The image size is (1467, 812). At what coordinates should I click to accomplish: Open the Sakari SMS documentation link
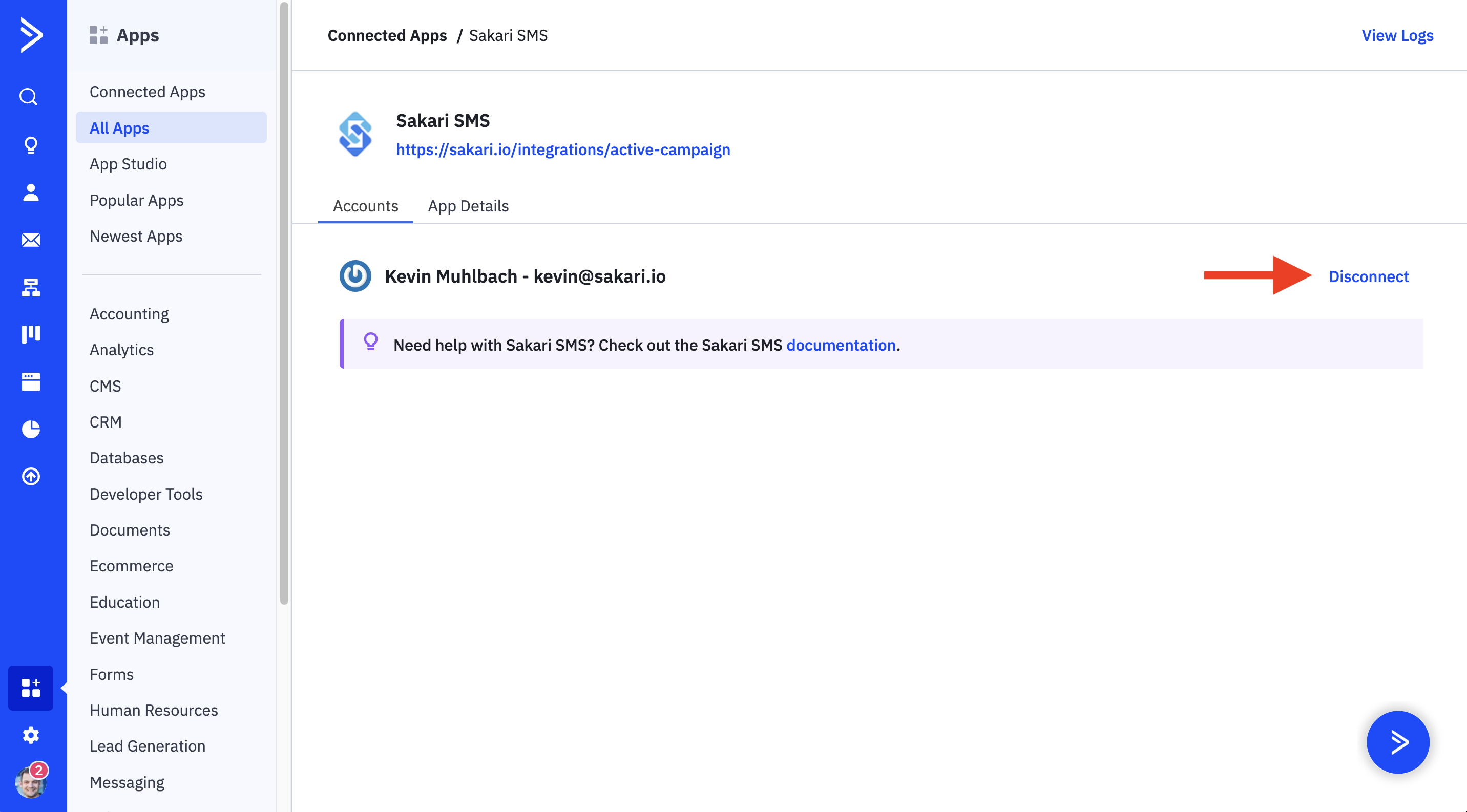pos(841,345)
